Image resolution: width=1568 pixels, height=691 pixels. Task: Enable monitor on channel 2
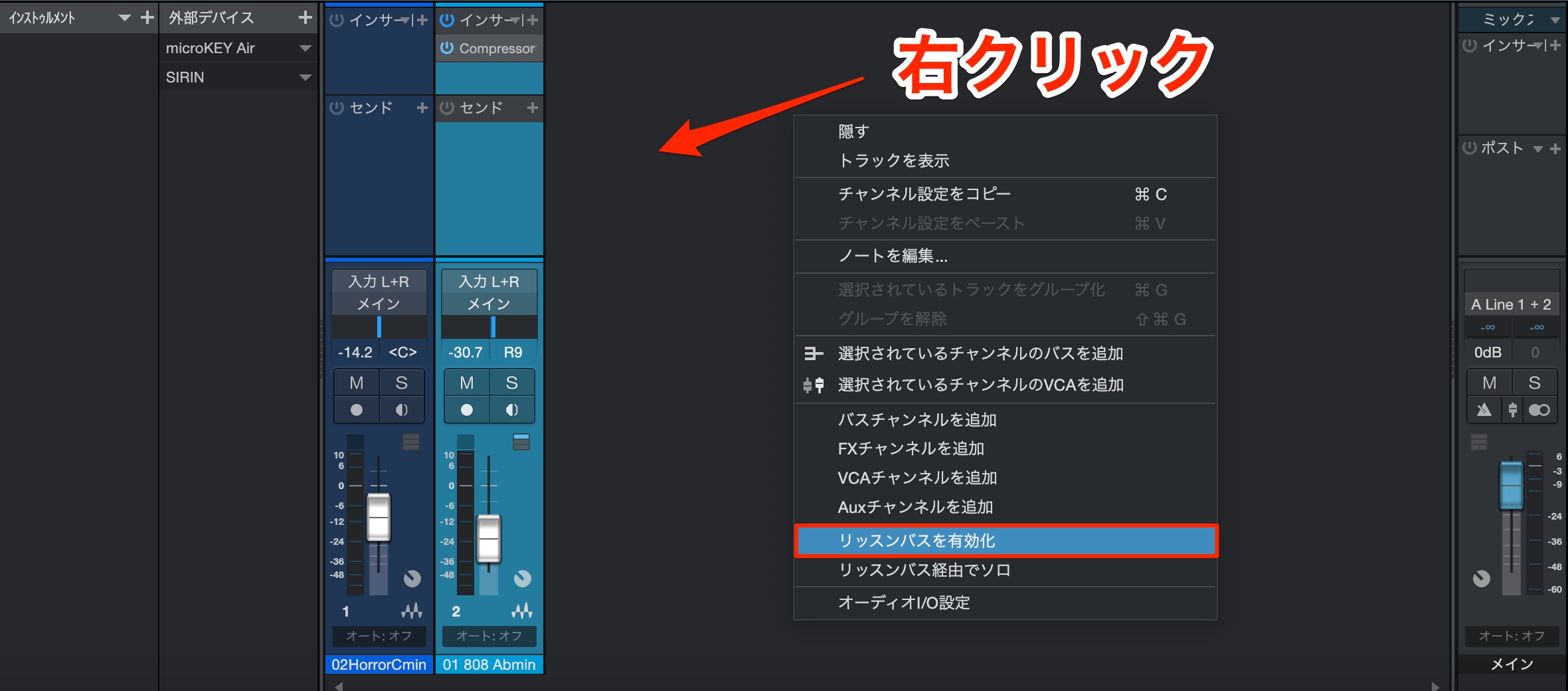tap(511, 410)
